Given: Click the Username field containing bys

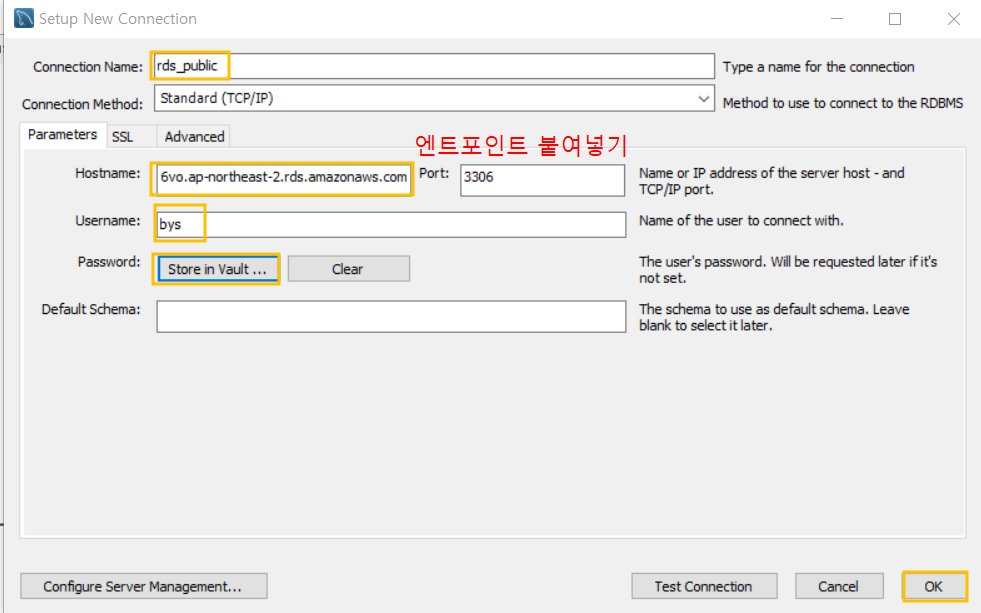Looking at the screenshot, I should [x=391, y=225].
